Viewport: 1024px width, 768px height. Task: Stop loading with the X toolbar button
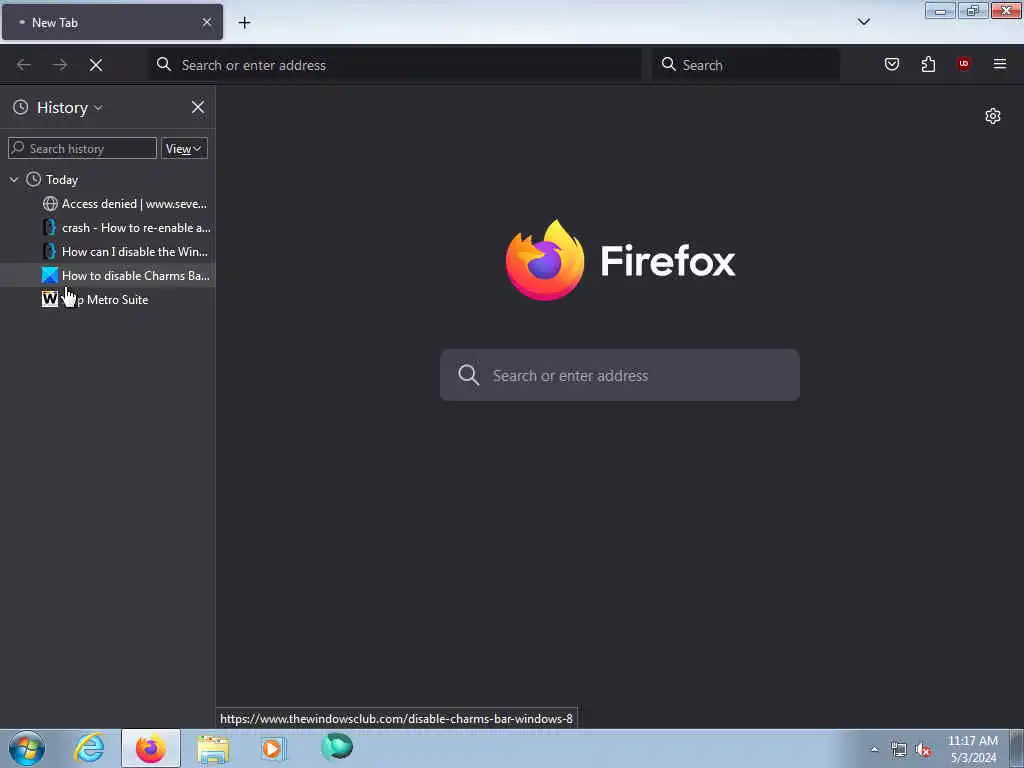click(x=96, y=65)
